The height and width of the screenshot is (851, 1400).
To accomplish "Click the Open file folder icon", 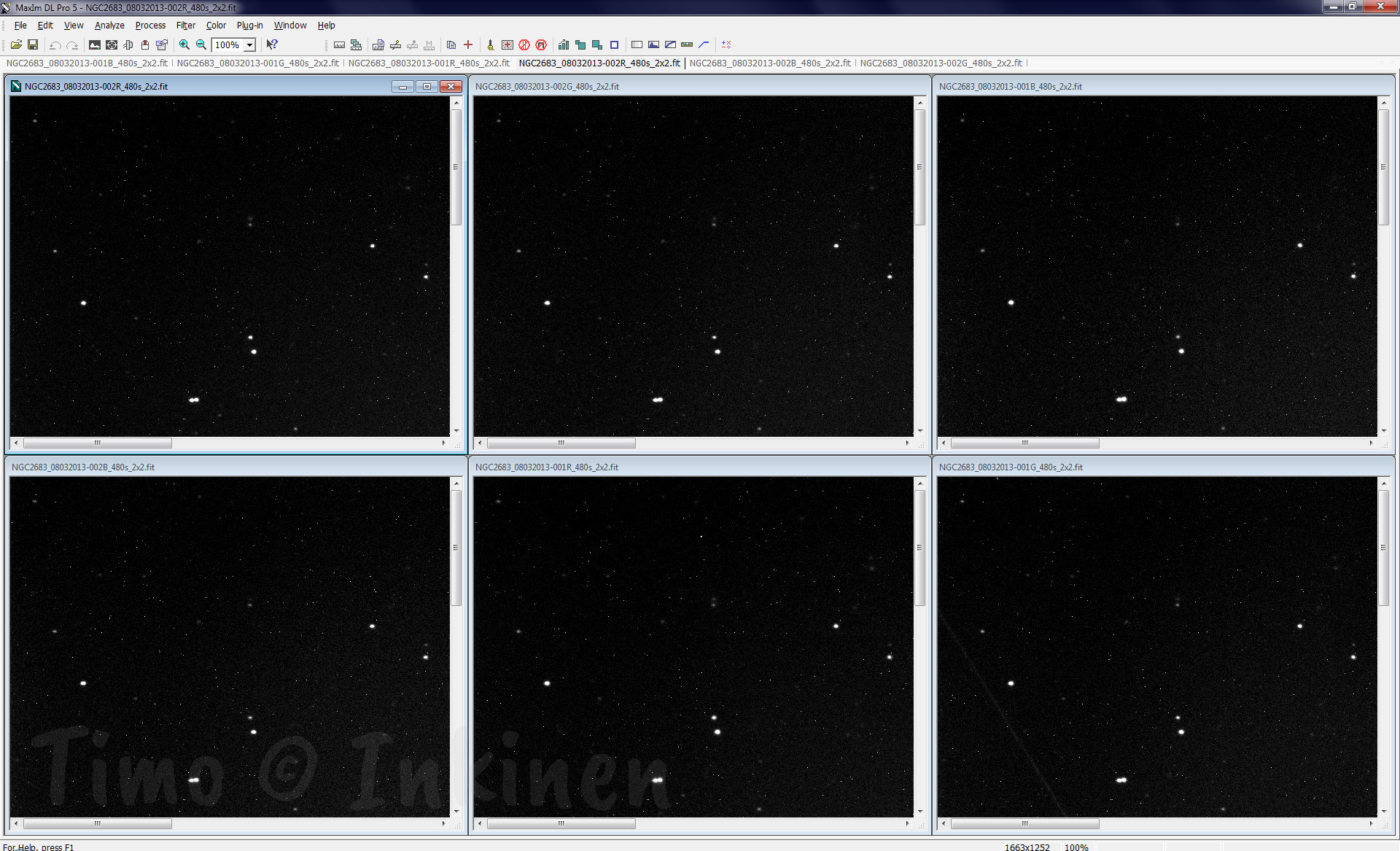I will [16, 44].
